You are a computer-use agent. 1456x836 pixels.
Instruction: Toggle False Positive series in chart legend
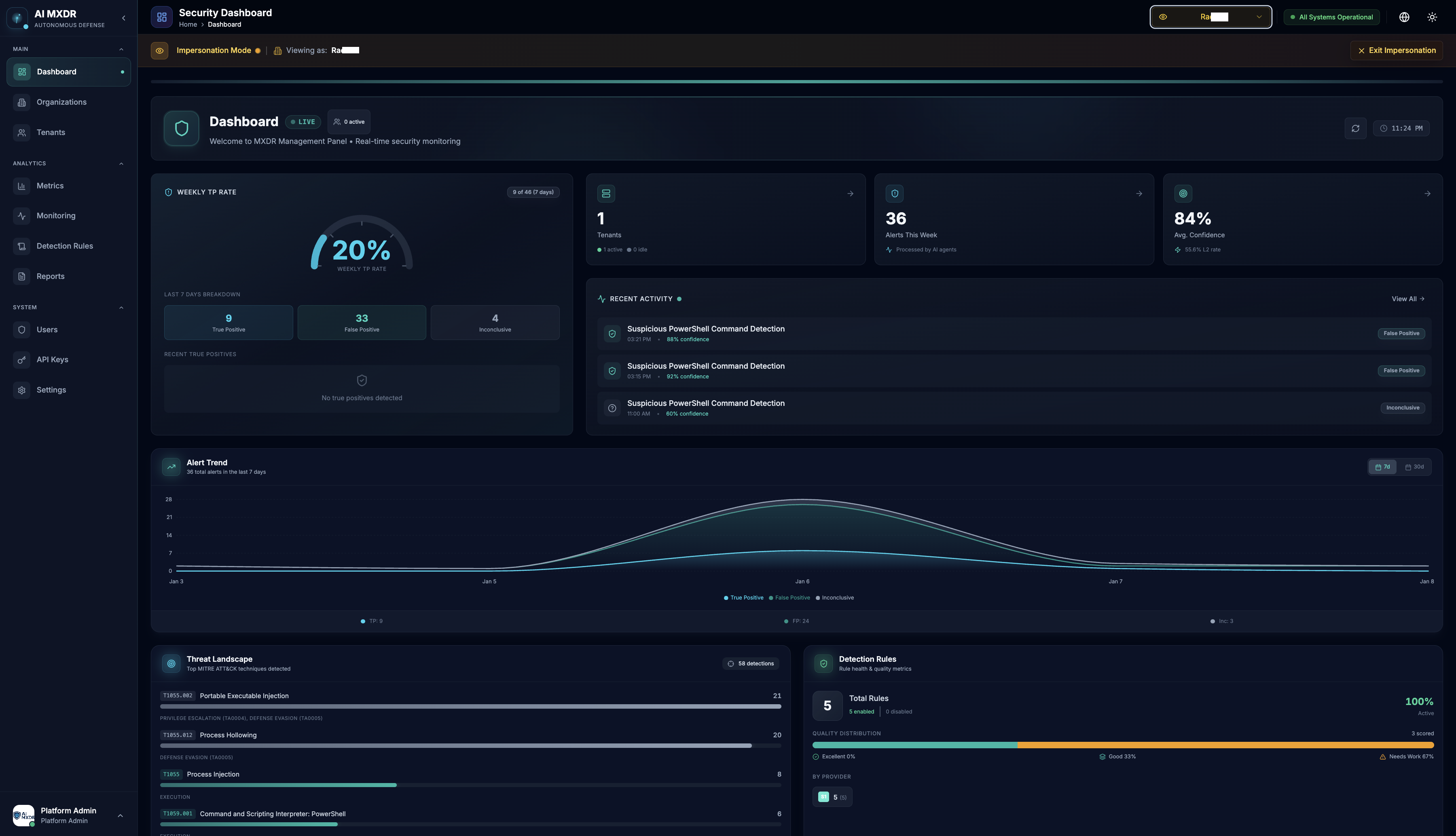coord(790,598)
